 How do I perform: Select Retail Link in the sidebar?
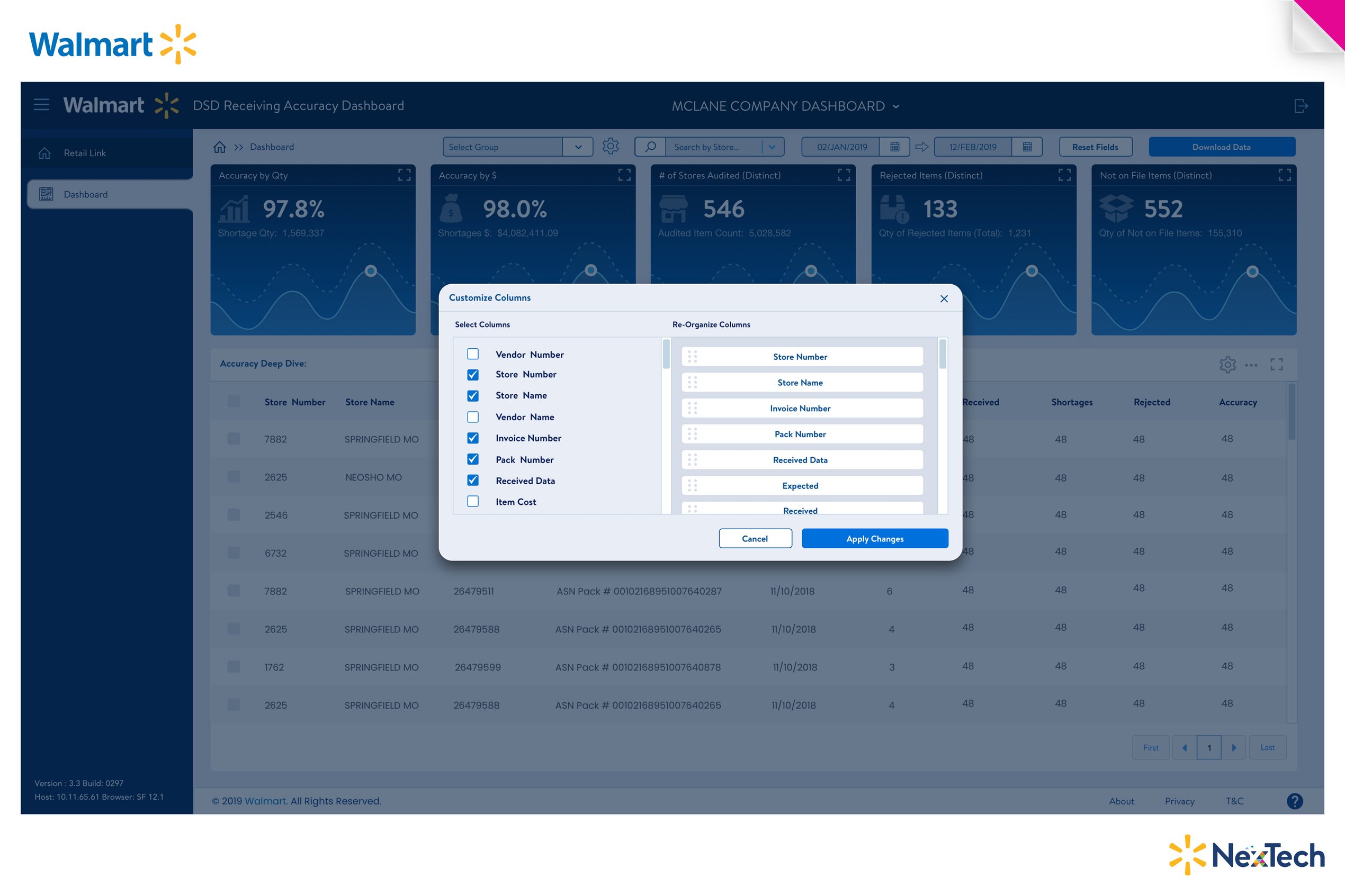point(85,153)
